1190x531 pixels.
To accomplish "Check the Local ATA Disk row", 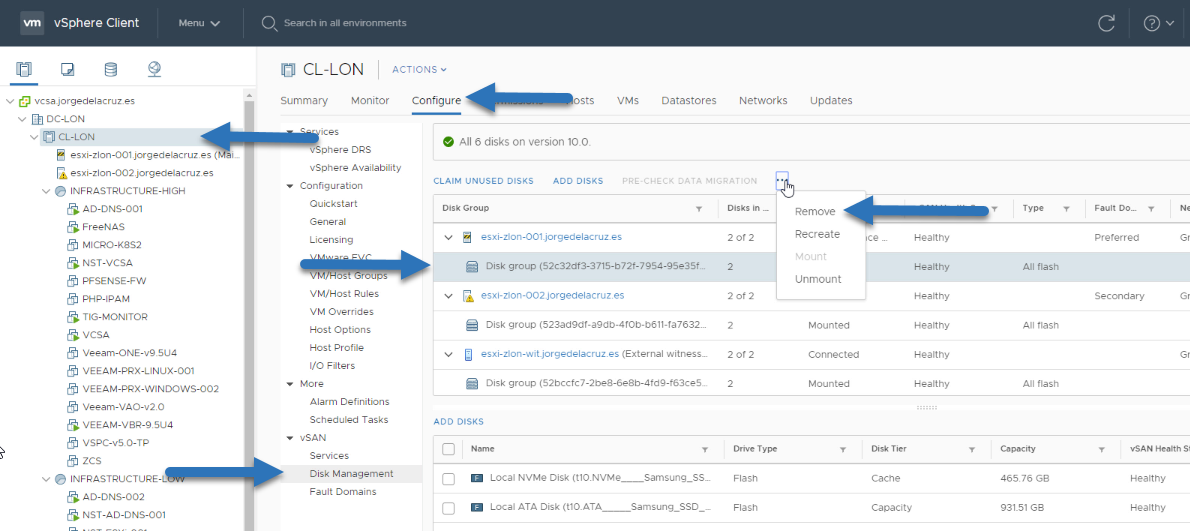I will (449, 507).
